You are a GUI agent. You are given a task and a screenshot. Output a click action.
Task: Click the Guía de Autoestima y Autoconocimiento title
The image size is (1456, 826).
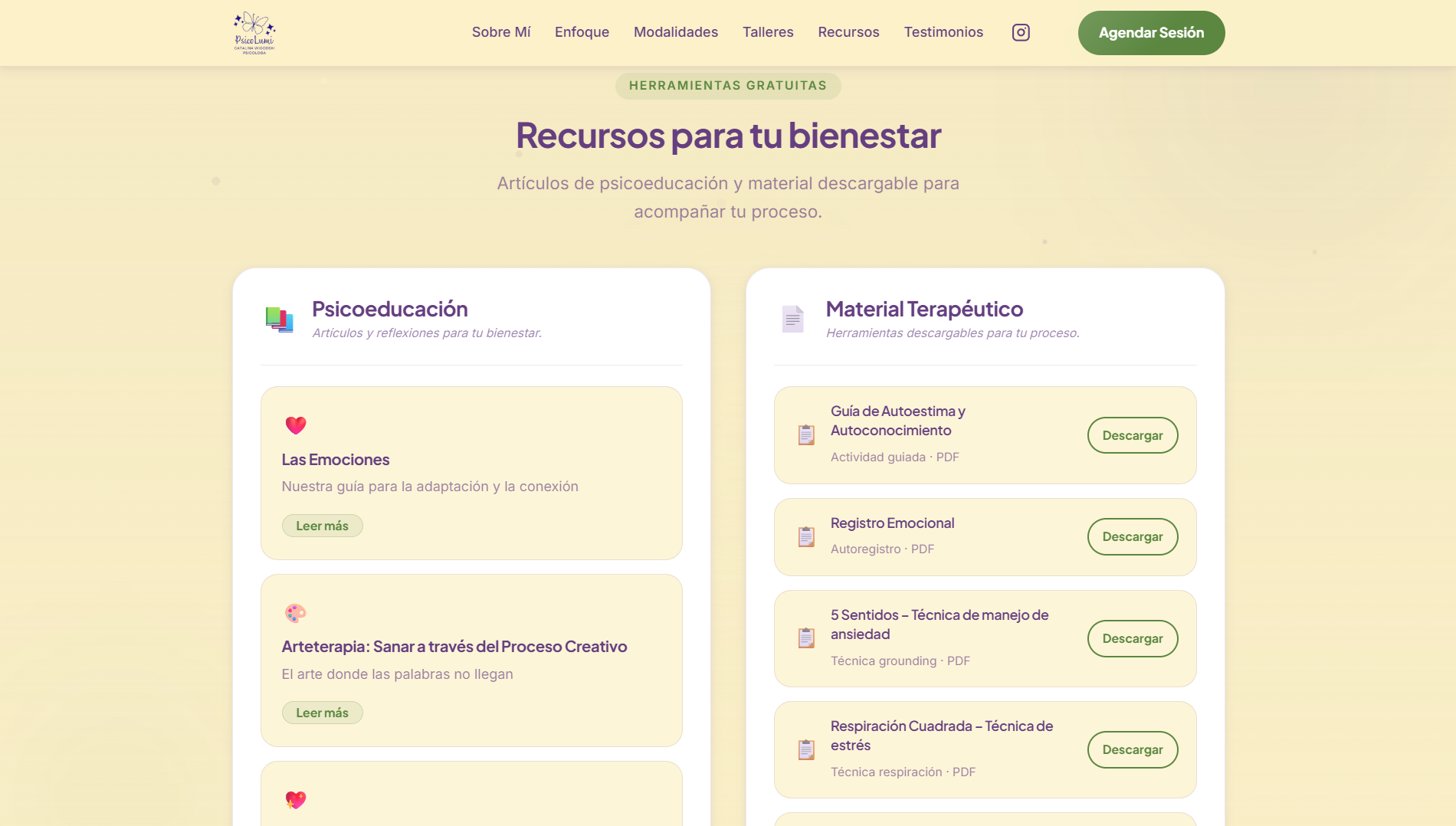coord(898,421)
